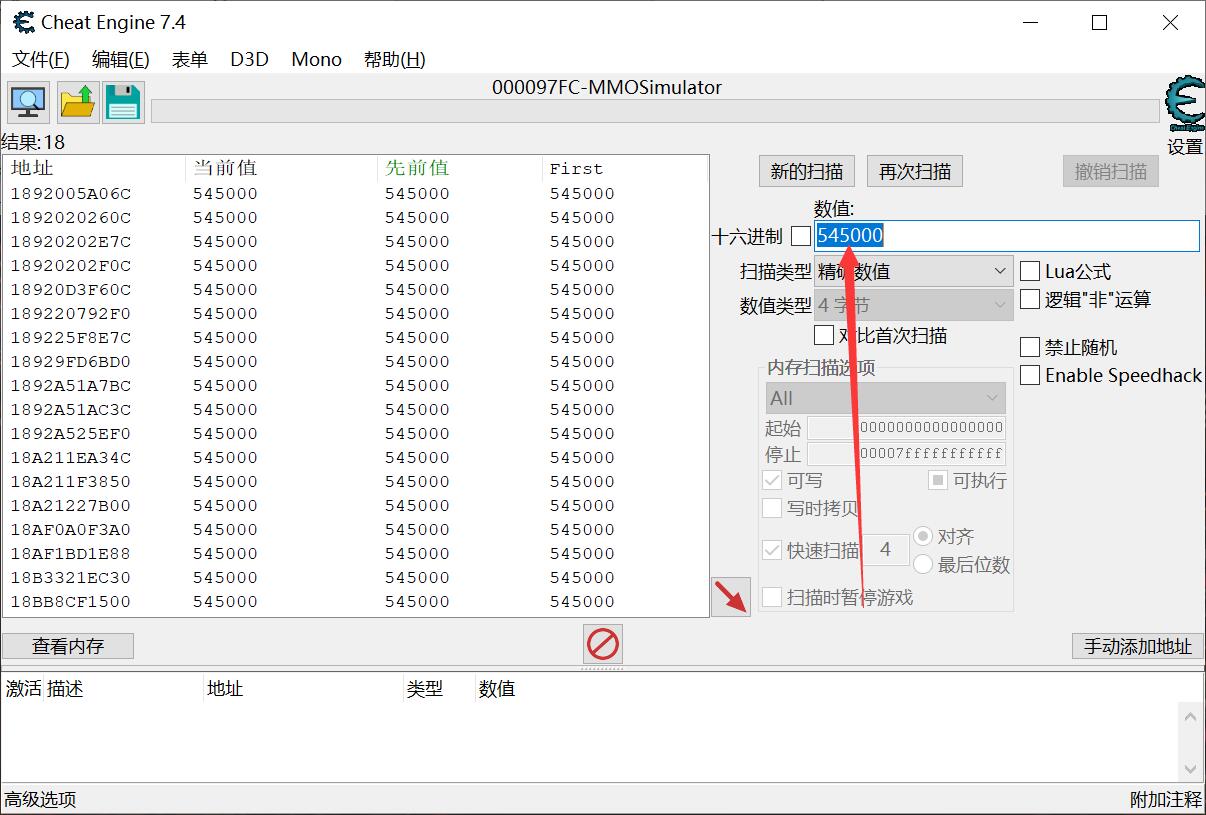Click the scan progress bar
The image size is (1206, 815).
(656, 110)
